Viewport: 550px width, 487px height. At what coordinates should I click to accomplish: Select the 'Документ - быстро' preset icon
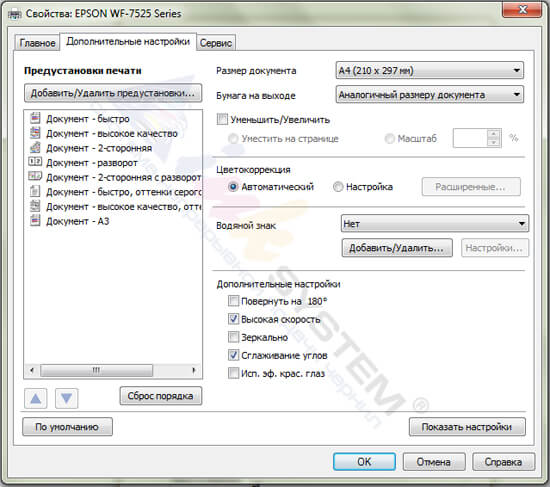coord(35,118)
